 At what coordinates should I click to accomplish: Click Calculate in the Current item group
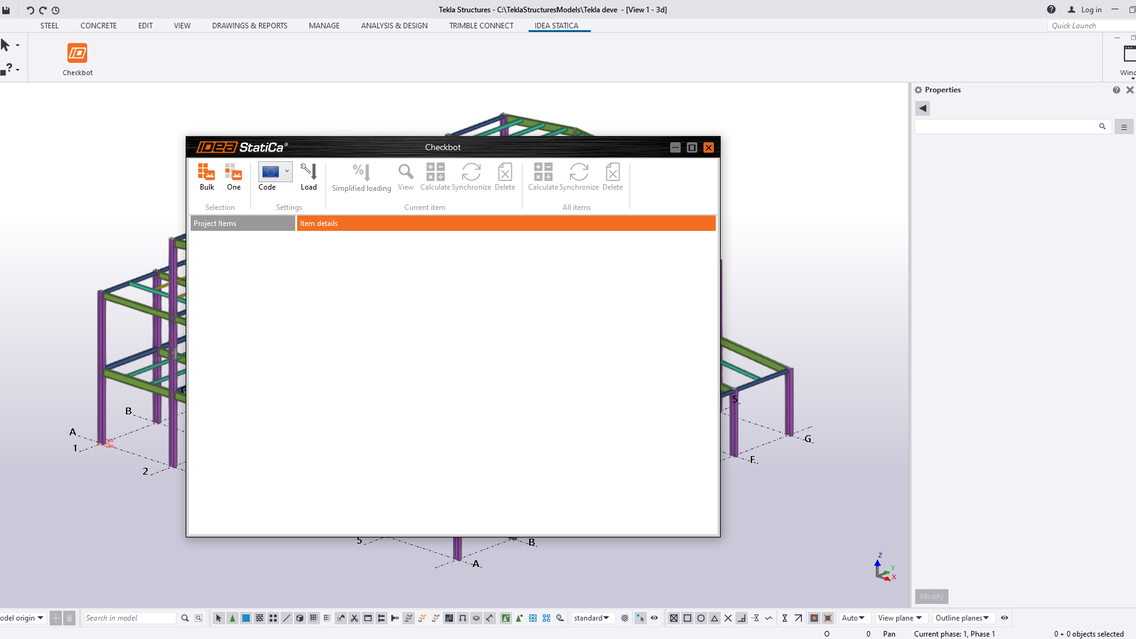pos(435,177)
